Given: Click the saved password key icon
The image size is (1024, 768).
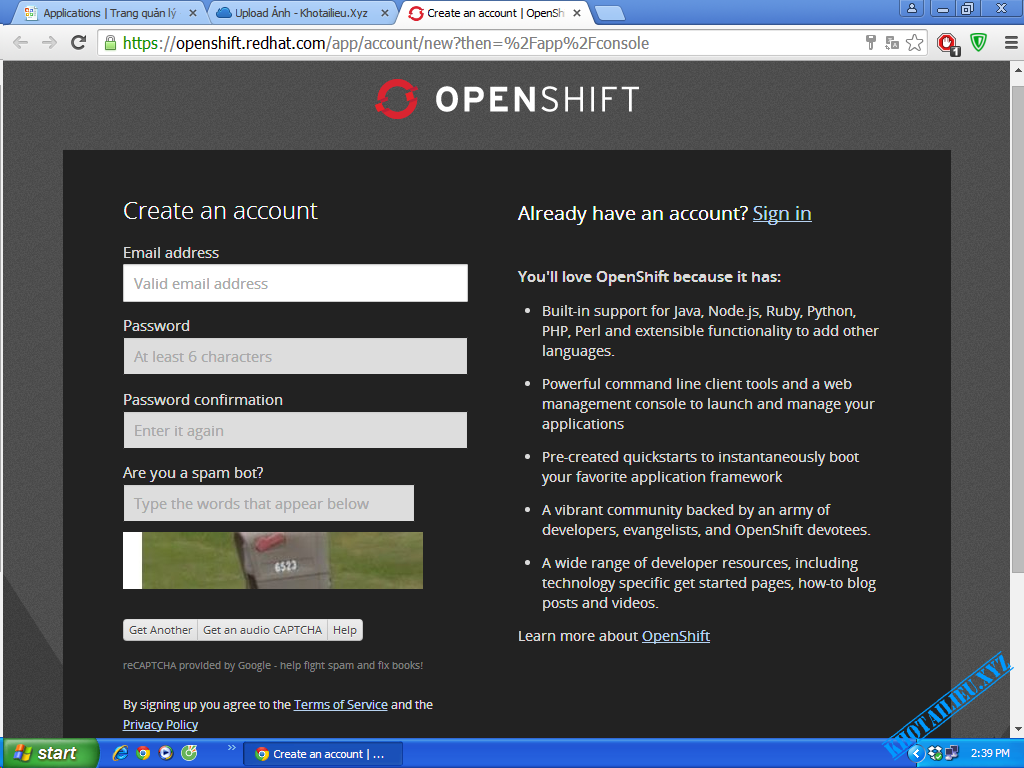Looking at the screenshot, I should coord(871,43).
